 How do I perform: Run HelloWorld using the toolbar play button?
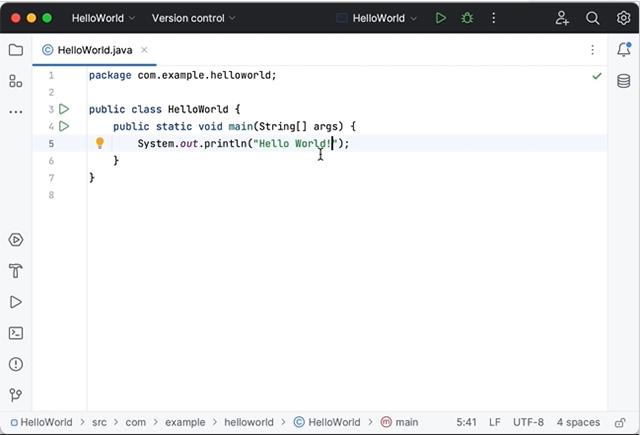tap(440, 18)
